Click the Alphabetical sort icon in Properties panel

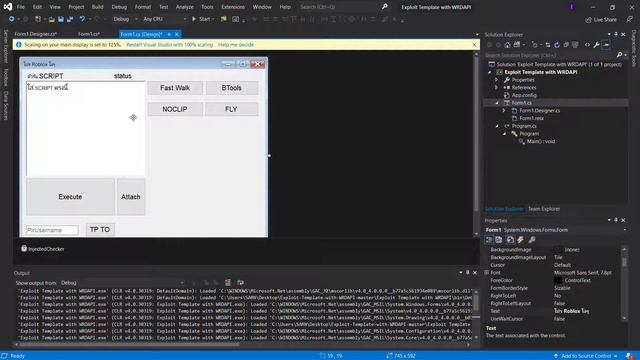tap(499, 240)
